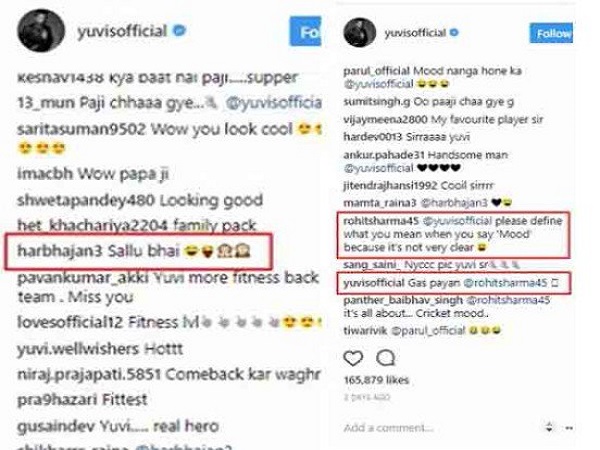Open harbhajan3 profile from Sallu bhai comment
Viewport: 600px width, 450px height.
60,251
